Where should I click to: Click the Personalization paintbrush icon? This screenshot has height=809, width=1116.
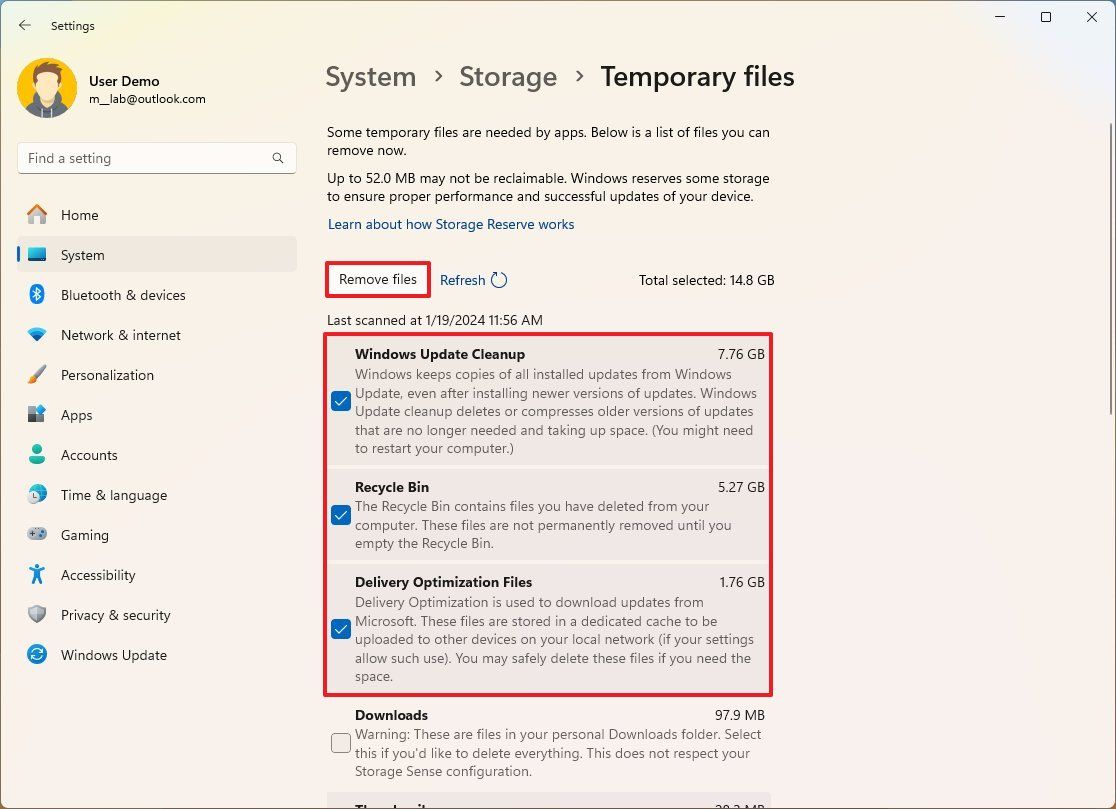tap(37, 375)
